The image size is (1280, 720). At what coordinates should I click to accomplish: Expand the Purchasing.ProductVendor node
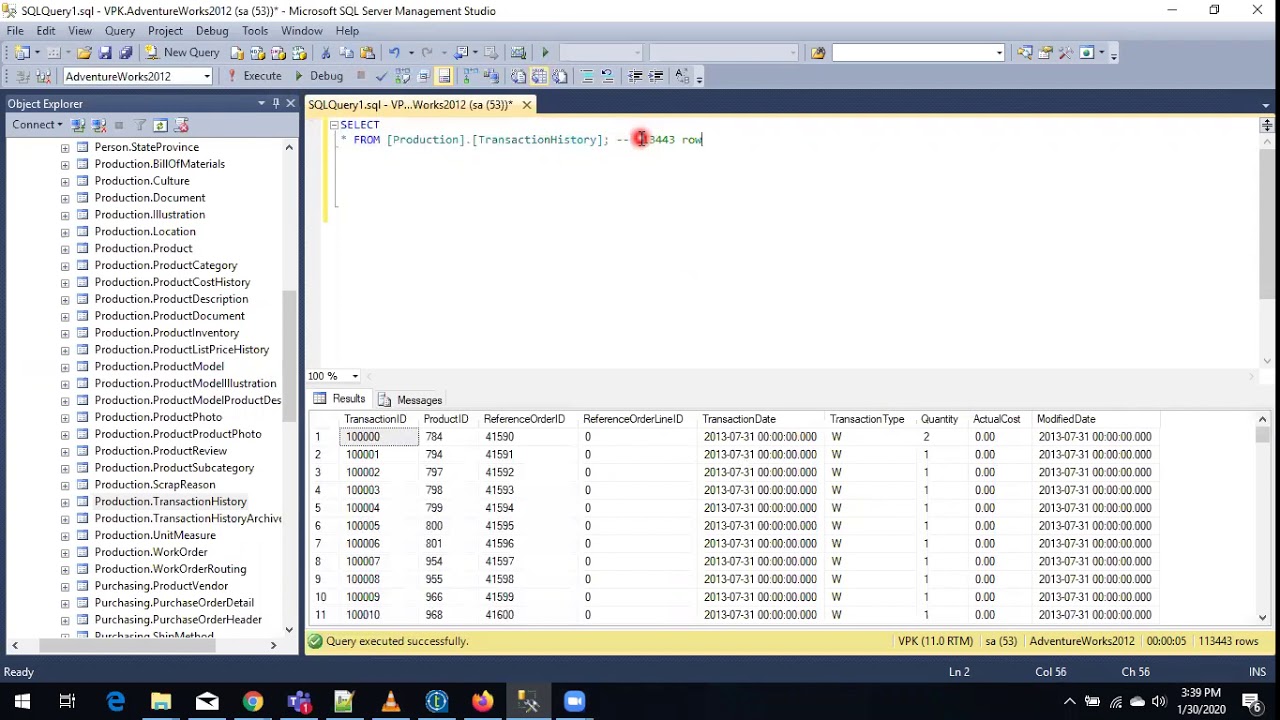(x=65, y=586)
